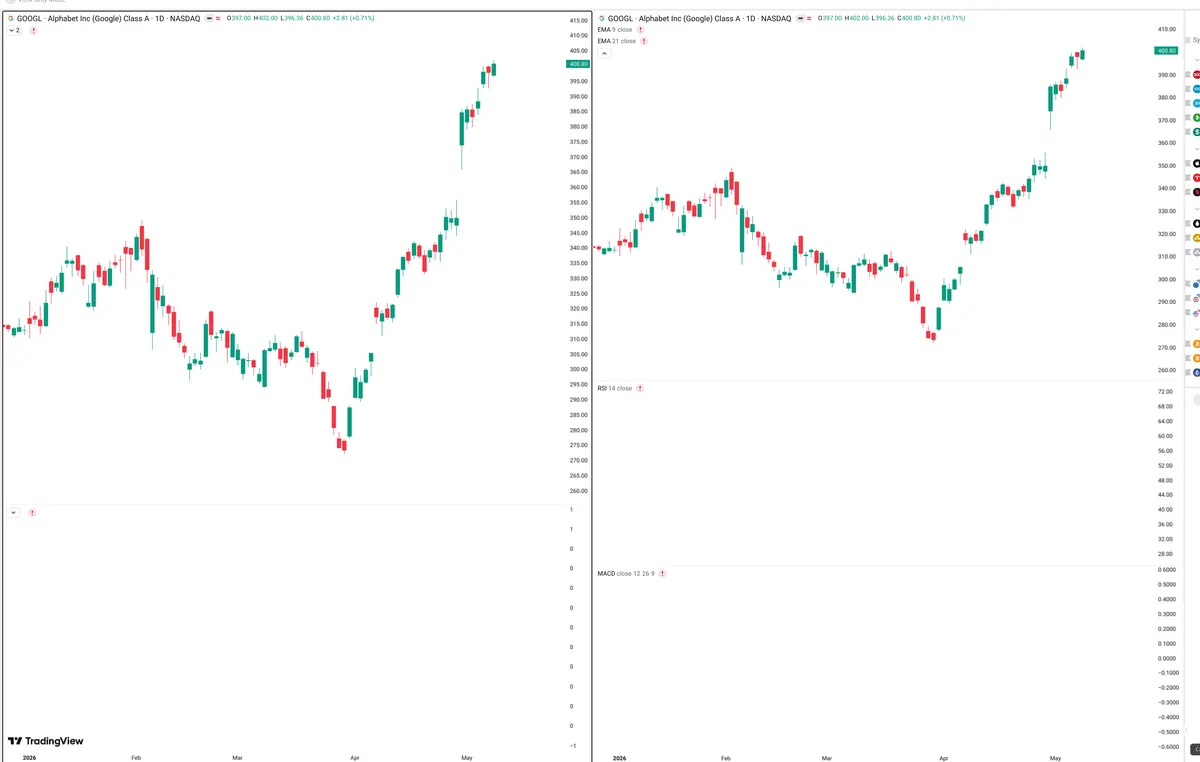Screen dimensions: 1200x762
Task: Click 400.80 price label on right chart axis
Action: coord(1166,50)
